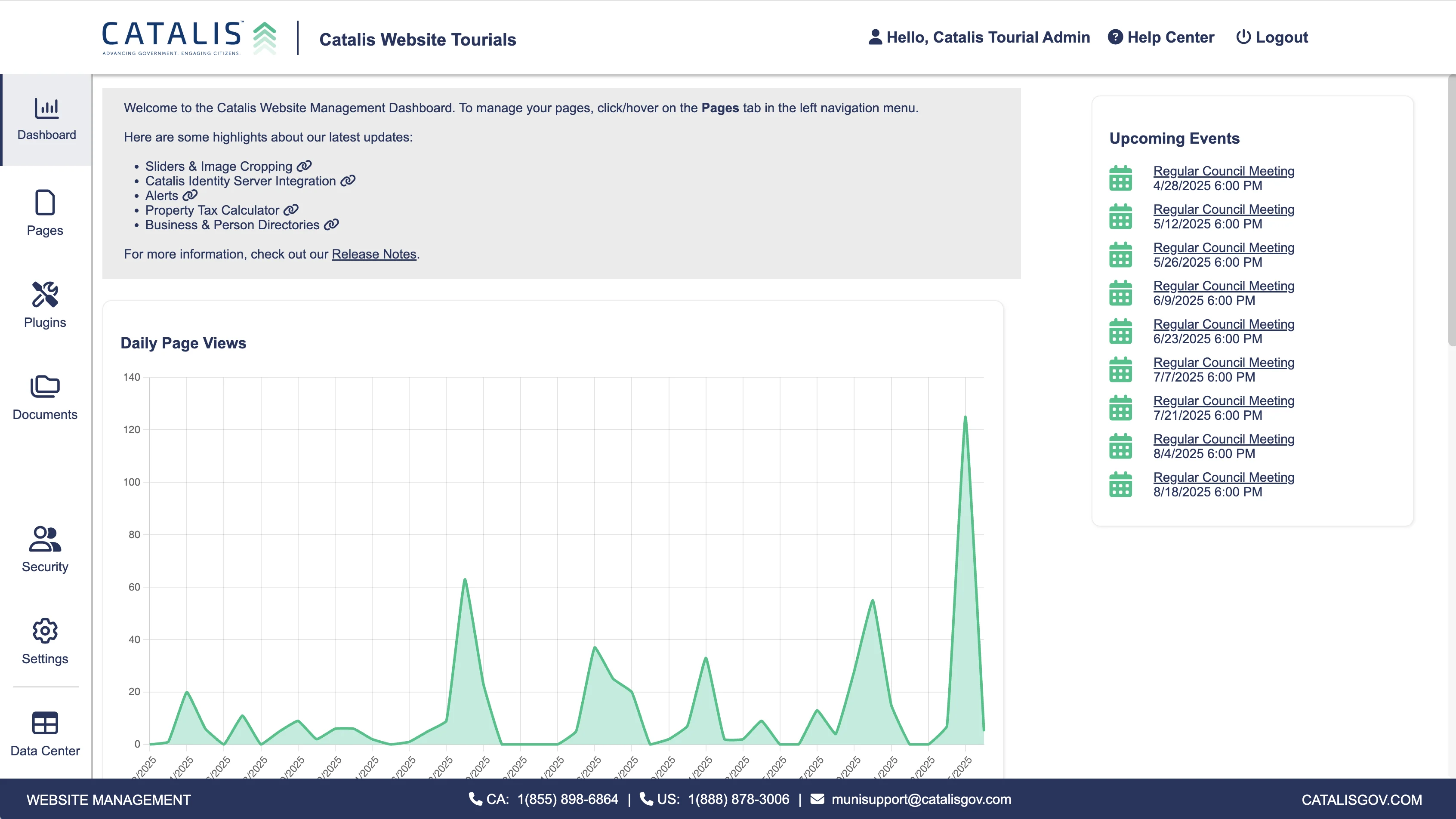
Task: Select the Pages menu label
Action: coord(45,231)
